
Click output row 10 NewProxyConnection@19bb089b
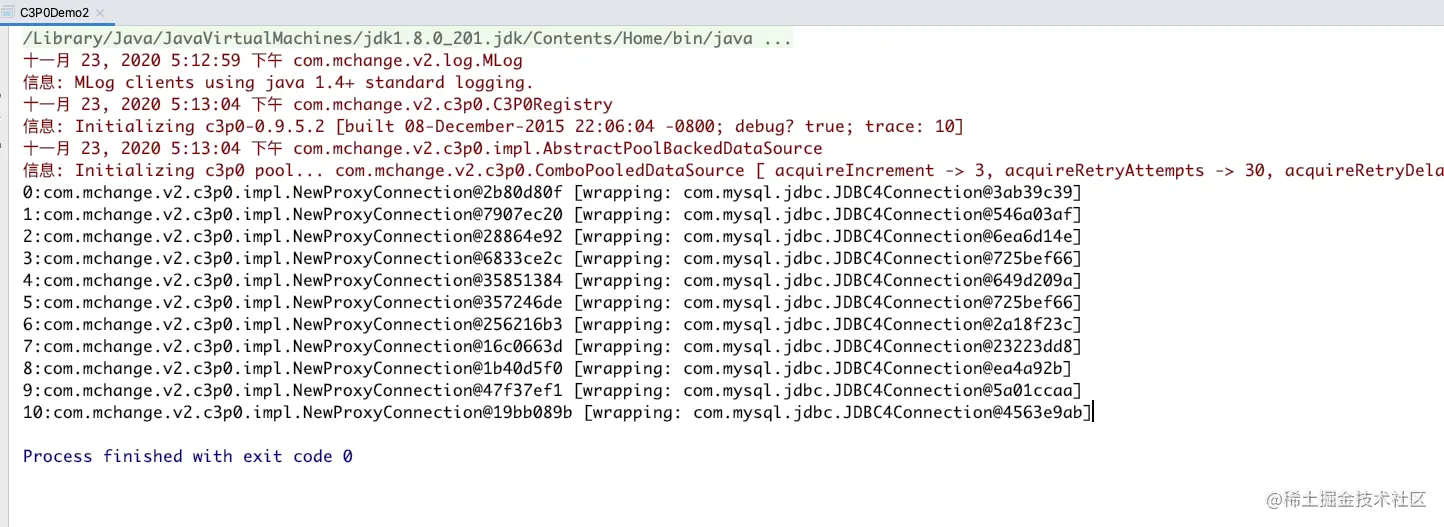click(557, 412)
